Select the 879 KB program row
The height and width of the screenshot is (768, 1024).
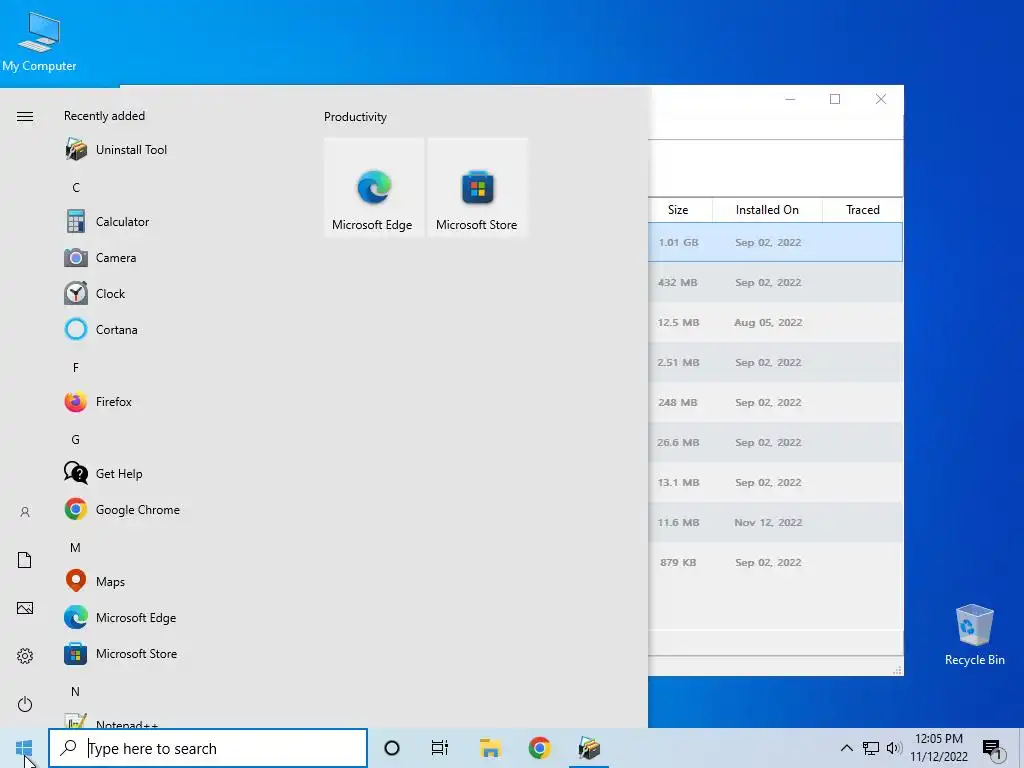pyautogui.click(x=776, y=562)
